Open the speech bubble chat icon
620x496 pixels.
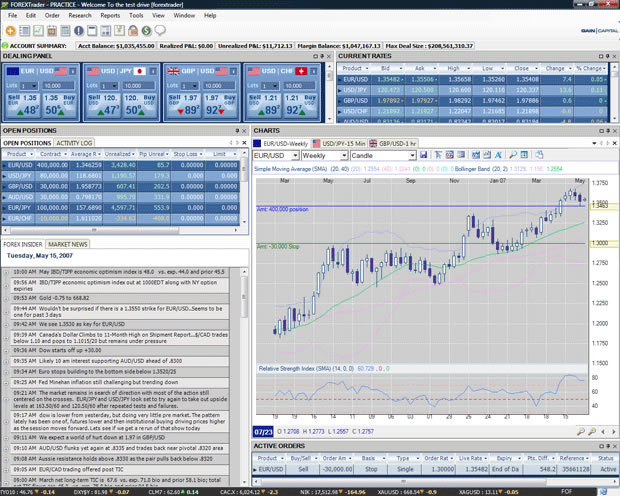[x=160, y=30]
